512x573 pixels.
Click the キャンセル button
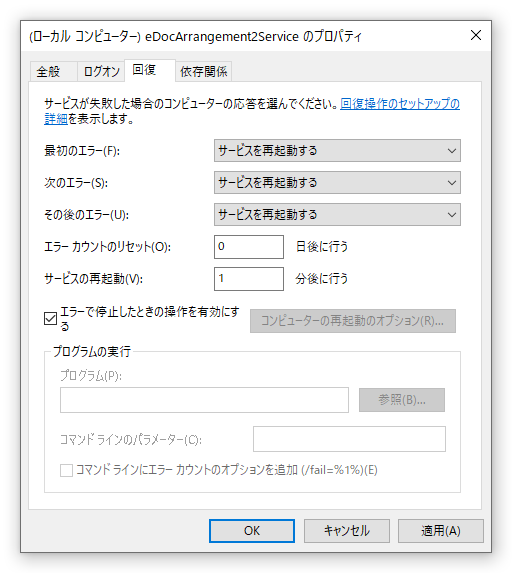[x=346, y=531]
